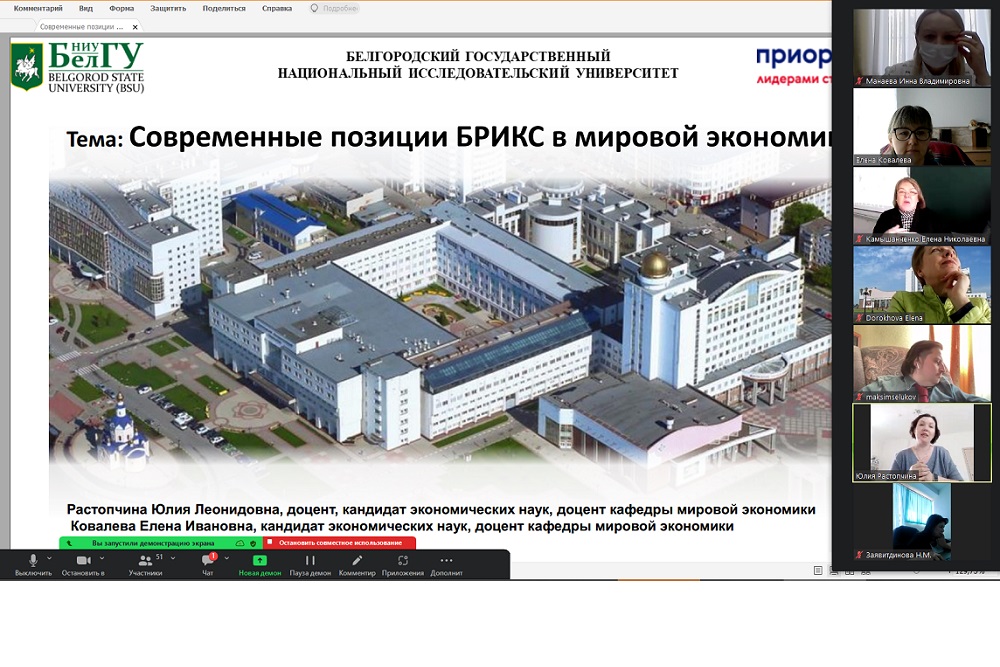Screen dimensions: 1000x667
Task: Mute the microphone in Zoom toolbar
Action: 33,561
